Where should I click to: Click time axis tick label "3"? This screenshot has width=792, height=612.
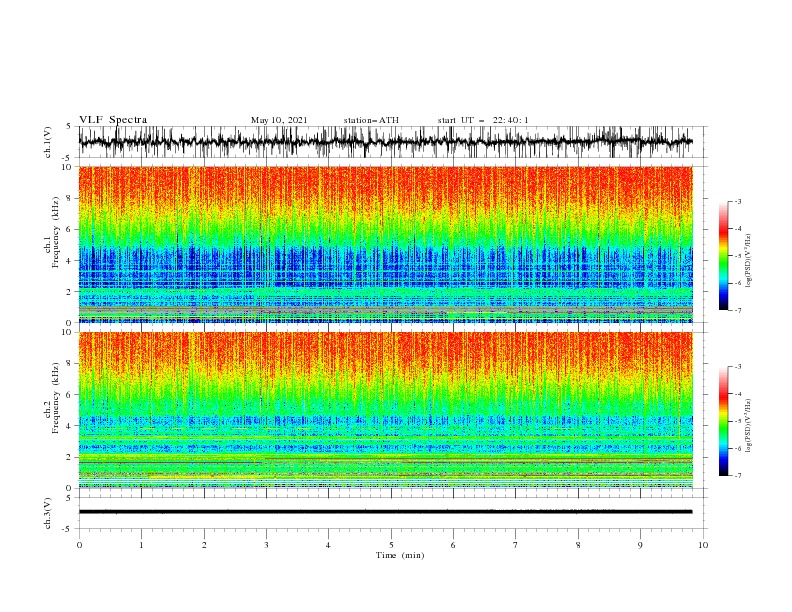266,545
